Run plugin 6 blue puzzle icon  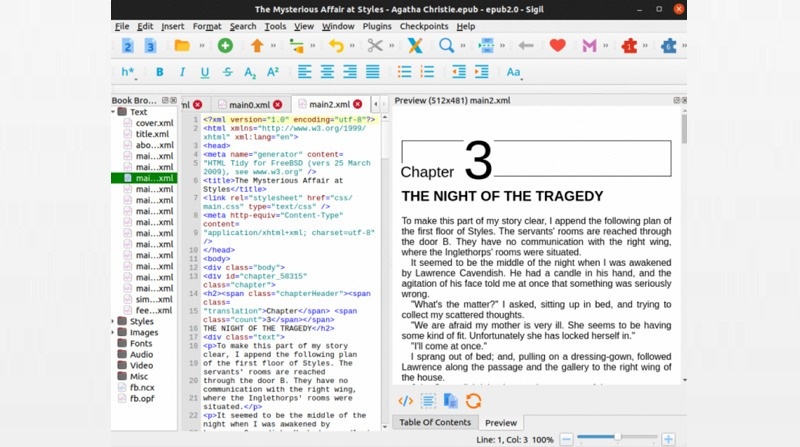pyautogui.click(x=668, y=46)
